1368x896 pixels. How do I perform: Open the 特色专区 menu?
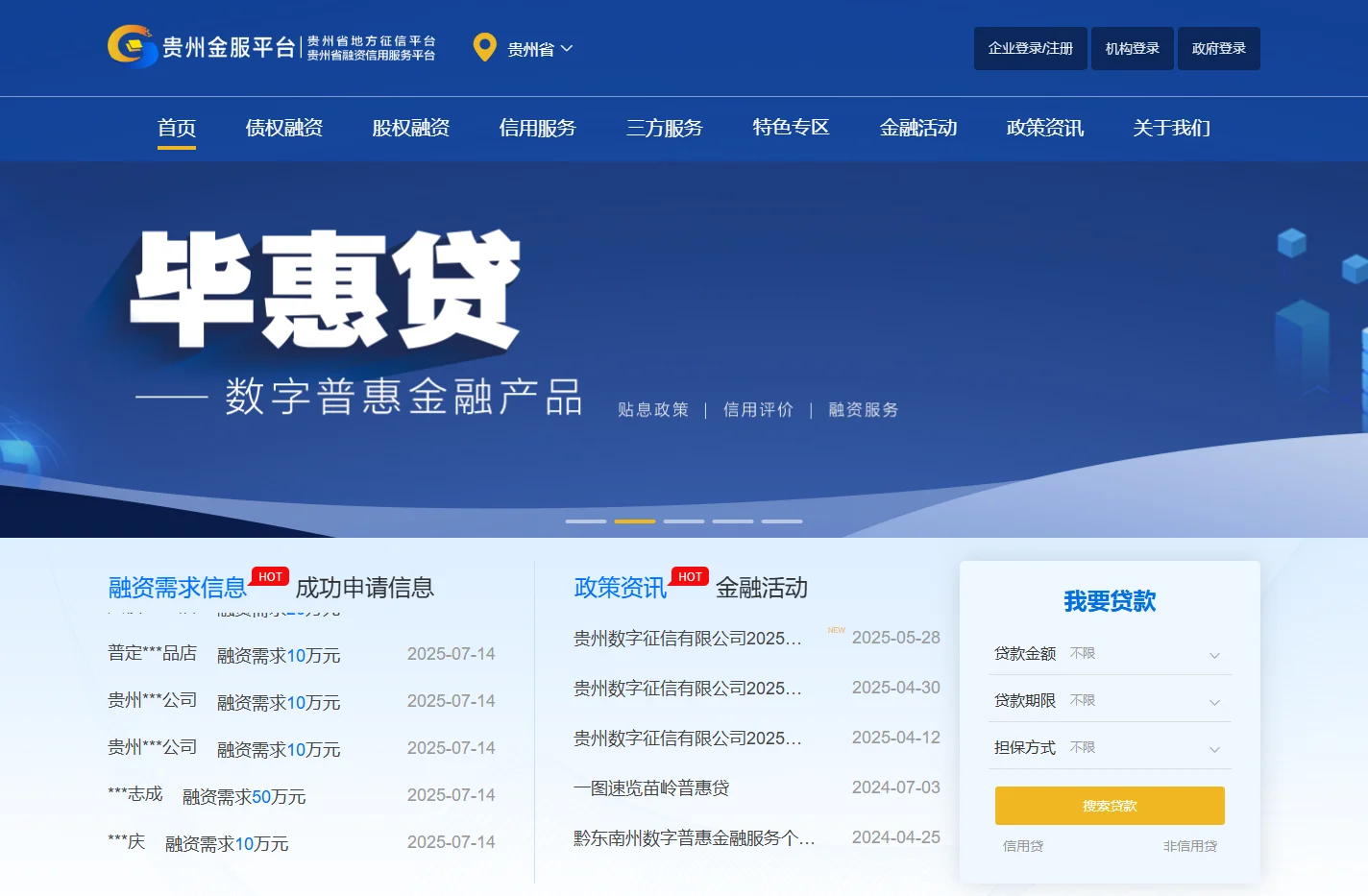pos(792,128)
